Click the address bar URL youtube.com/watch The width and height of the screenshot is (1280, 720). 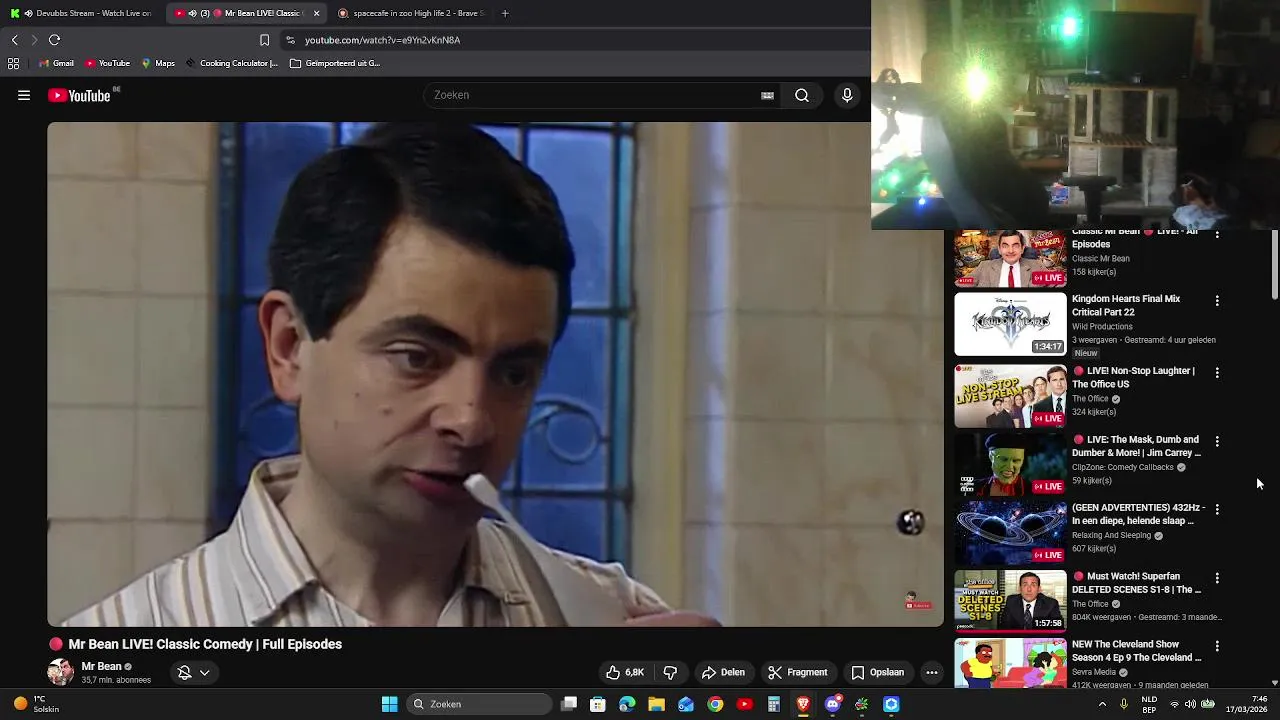click(382, 40)
